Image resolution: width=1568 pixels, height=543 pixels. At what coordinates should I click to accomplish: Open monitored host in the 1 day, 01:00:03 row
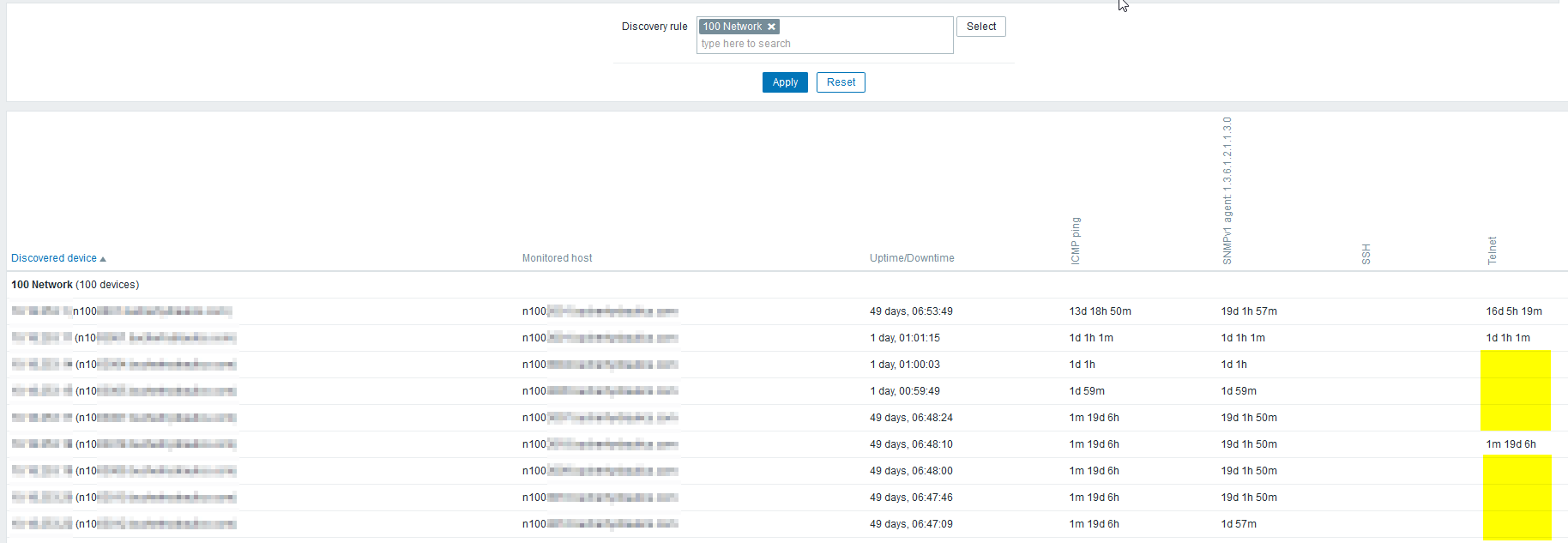point(600,365)
